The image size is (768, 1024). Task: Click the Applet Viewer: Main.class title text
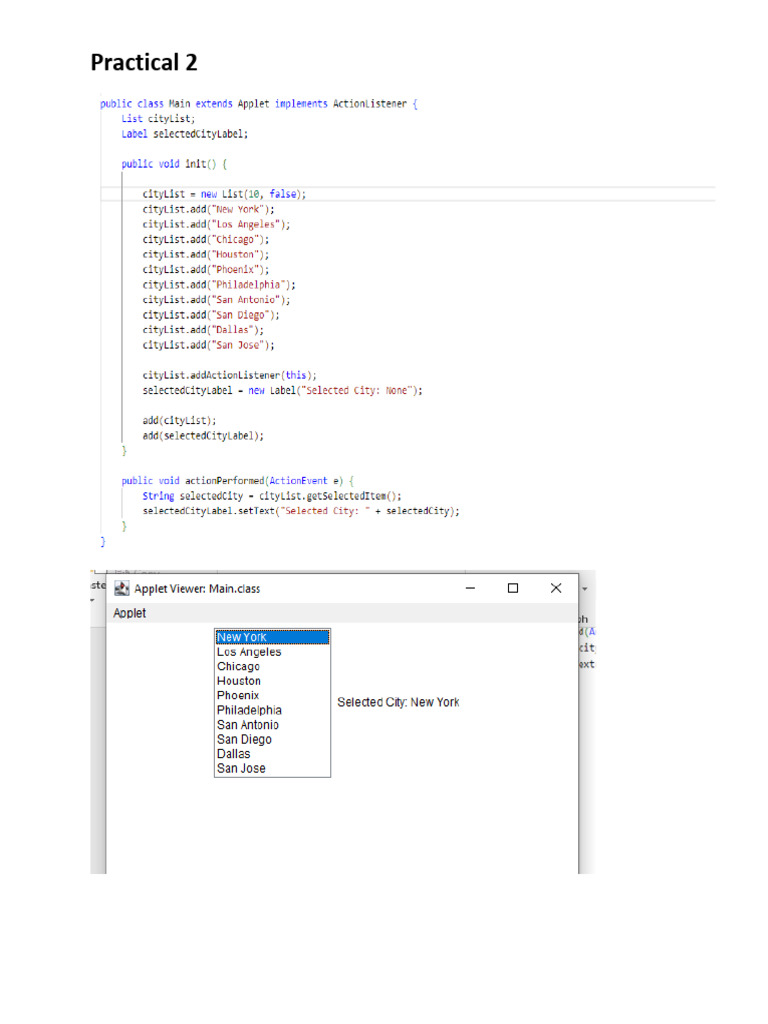point(197,589)
